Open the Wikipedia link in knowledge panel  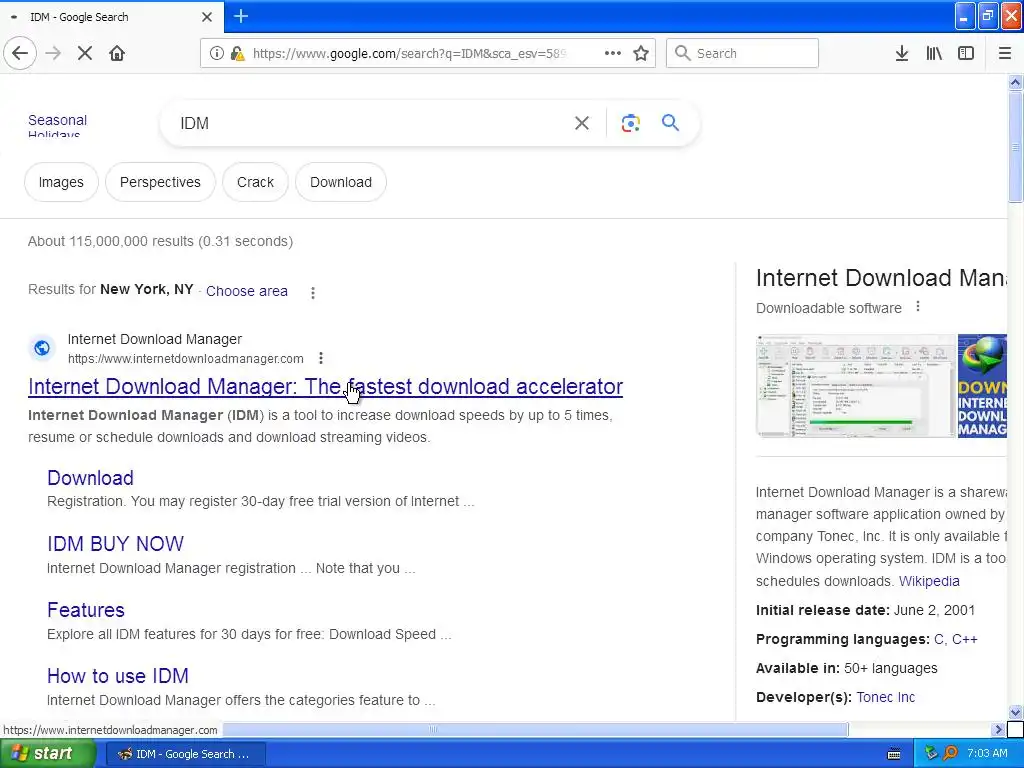coord(929,581)
